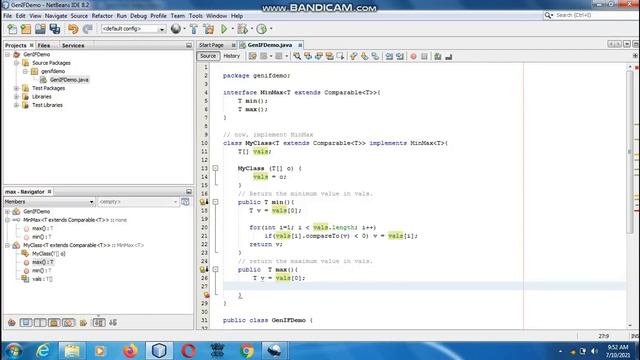Click the New File toolbar icon
This screenshot has width=640, height=360.
click(x=12, y=29)
